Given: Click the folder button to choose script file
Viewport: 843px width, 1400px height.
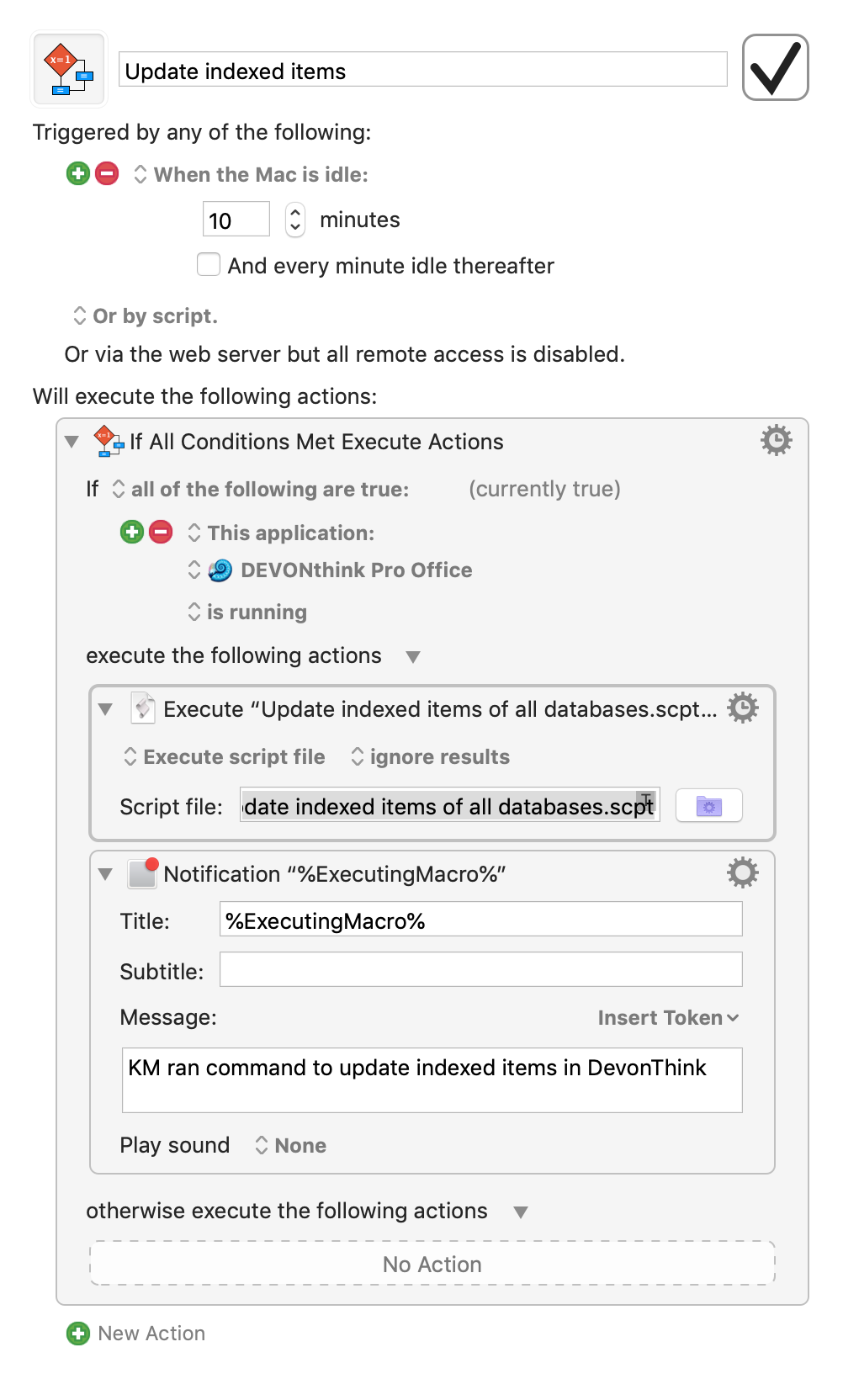Looking at the screenshot, I should pyautogui.click(x=708, y=806).
